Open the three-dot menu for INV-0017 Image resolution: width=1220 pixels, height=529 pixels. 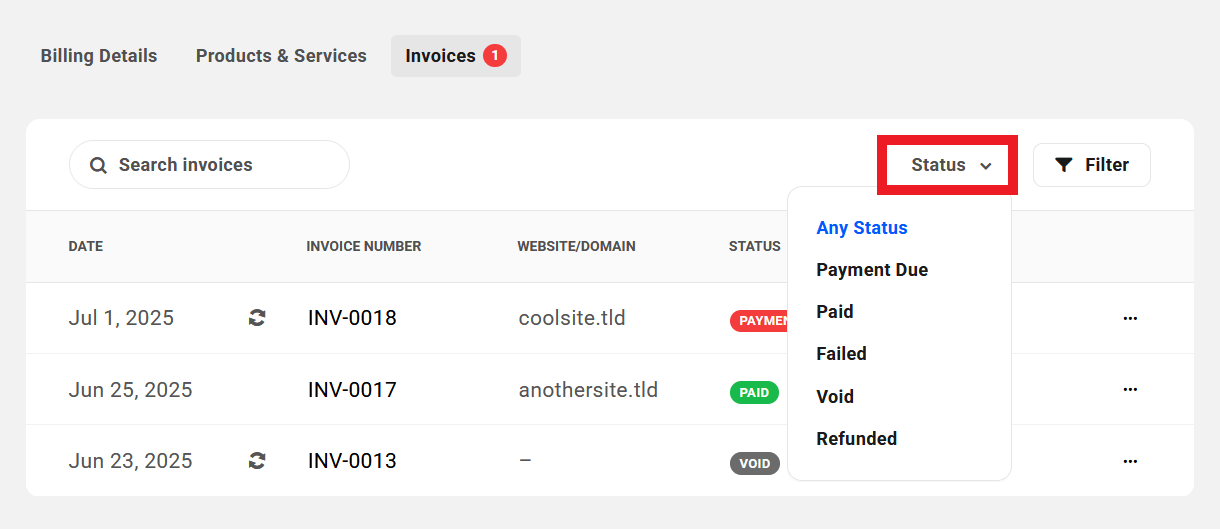click(1130, 389)
